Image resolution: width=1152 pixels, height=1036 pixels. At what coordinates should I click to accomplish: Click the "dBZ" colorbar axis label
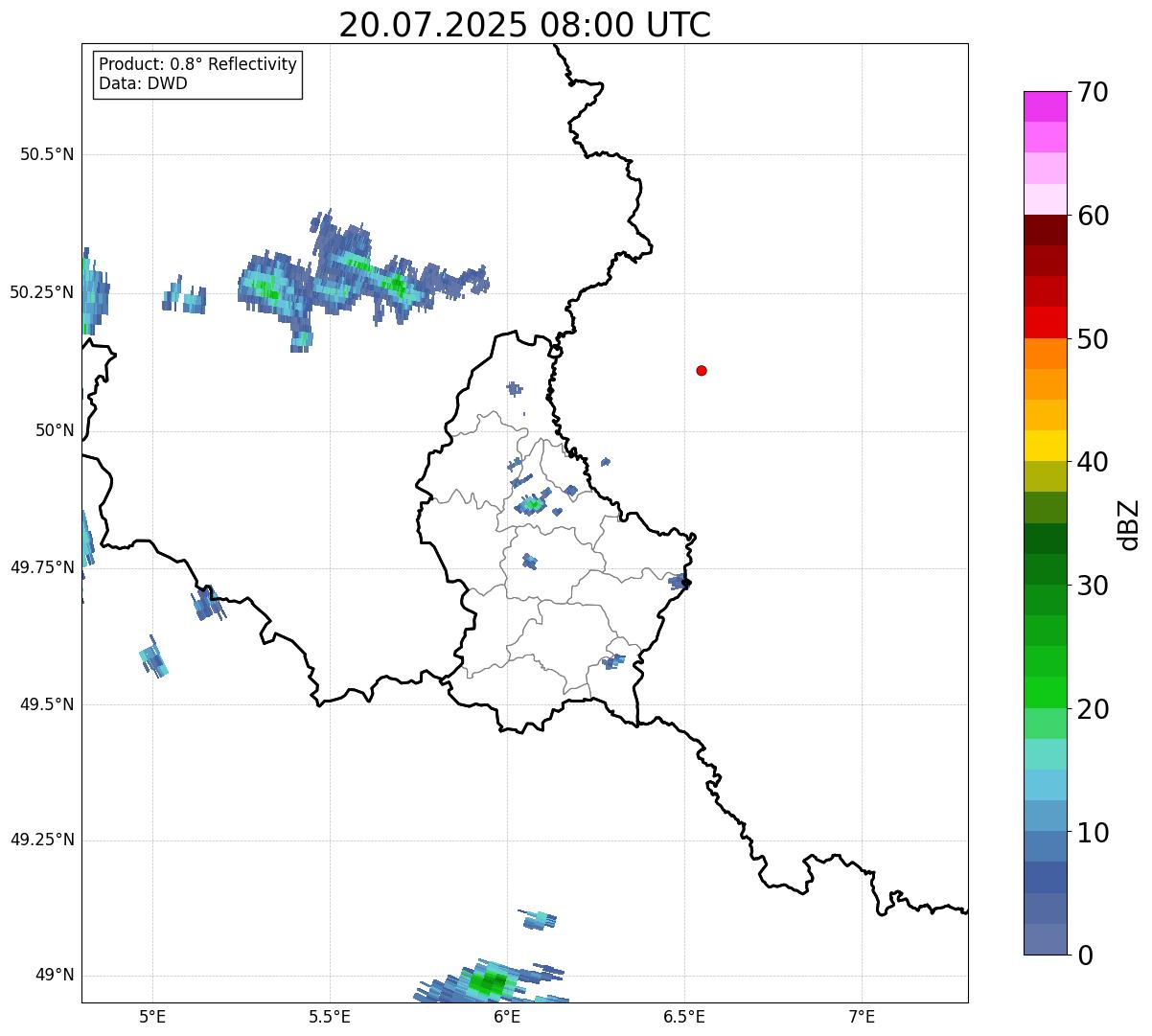(x=1129, y=524)
